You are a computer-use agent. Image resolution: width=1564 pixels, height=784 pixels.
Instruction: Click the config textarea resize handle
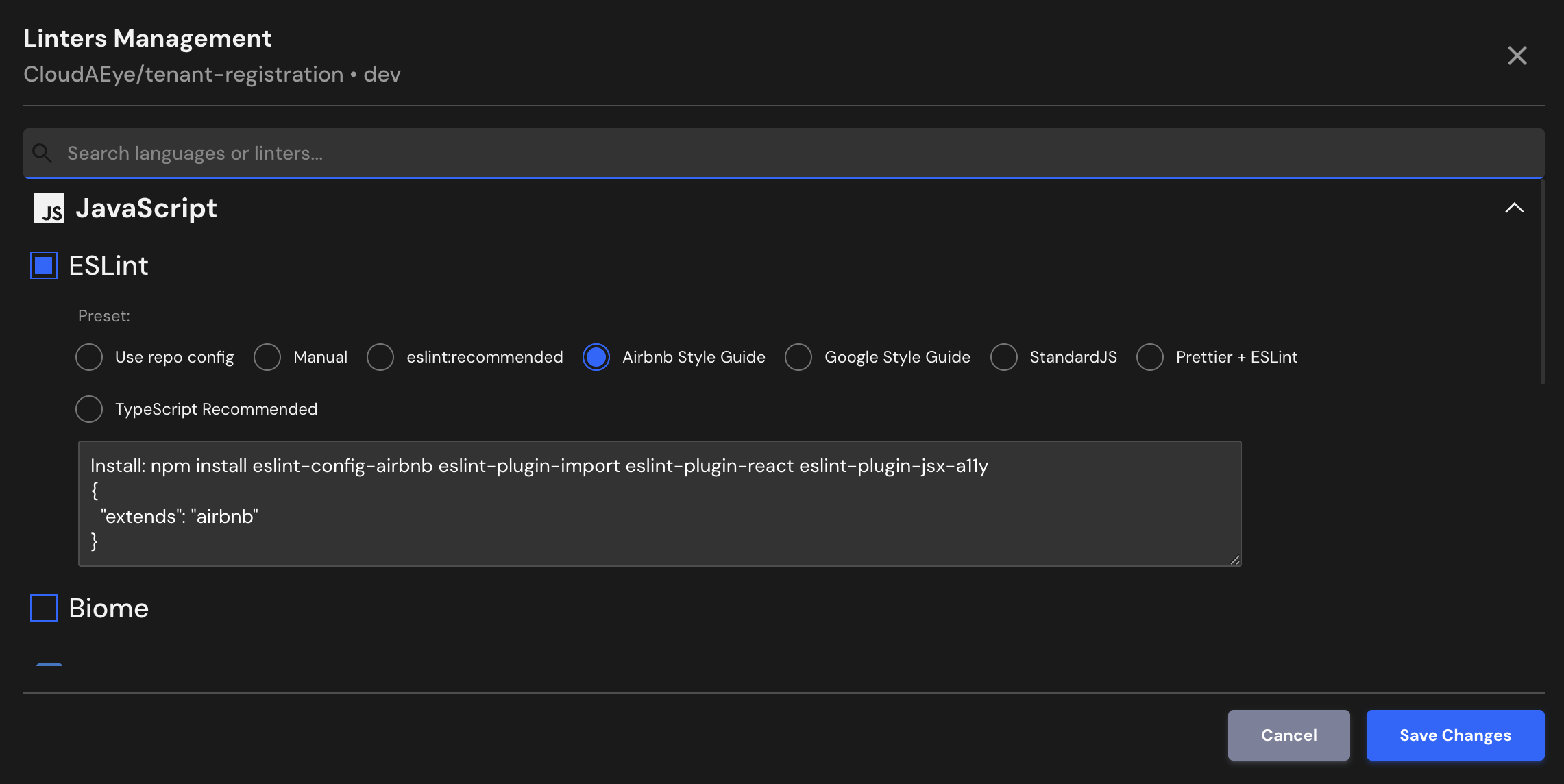[x=1234, y=560]
